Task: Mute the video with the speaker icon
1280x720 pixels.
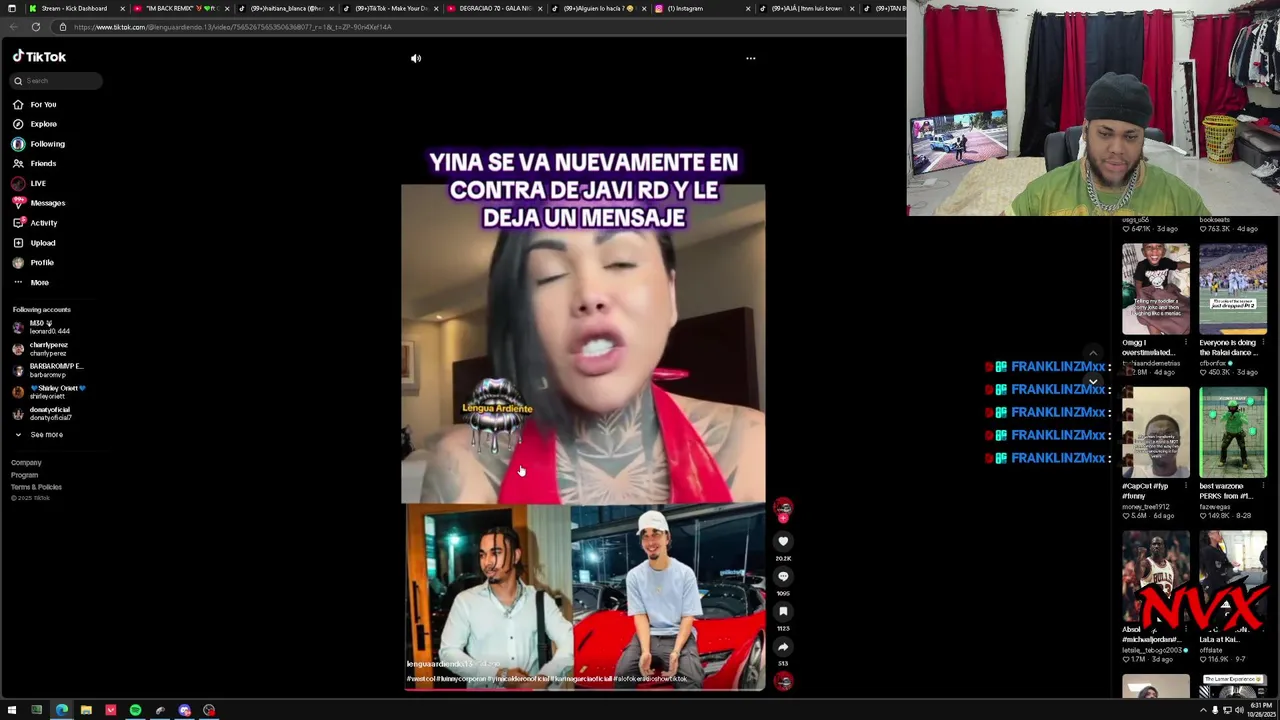Action: coord(416,58)
